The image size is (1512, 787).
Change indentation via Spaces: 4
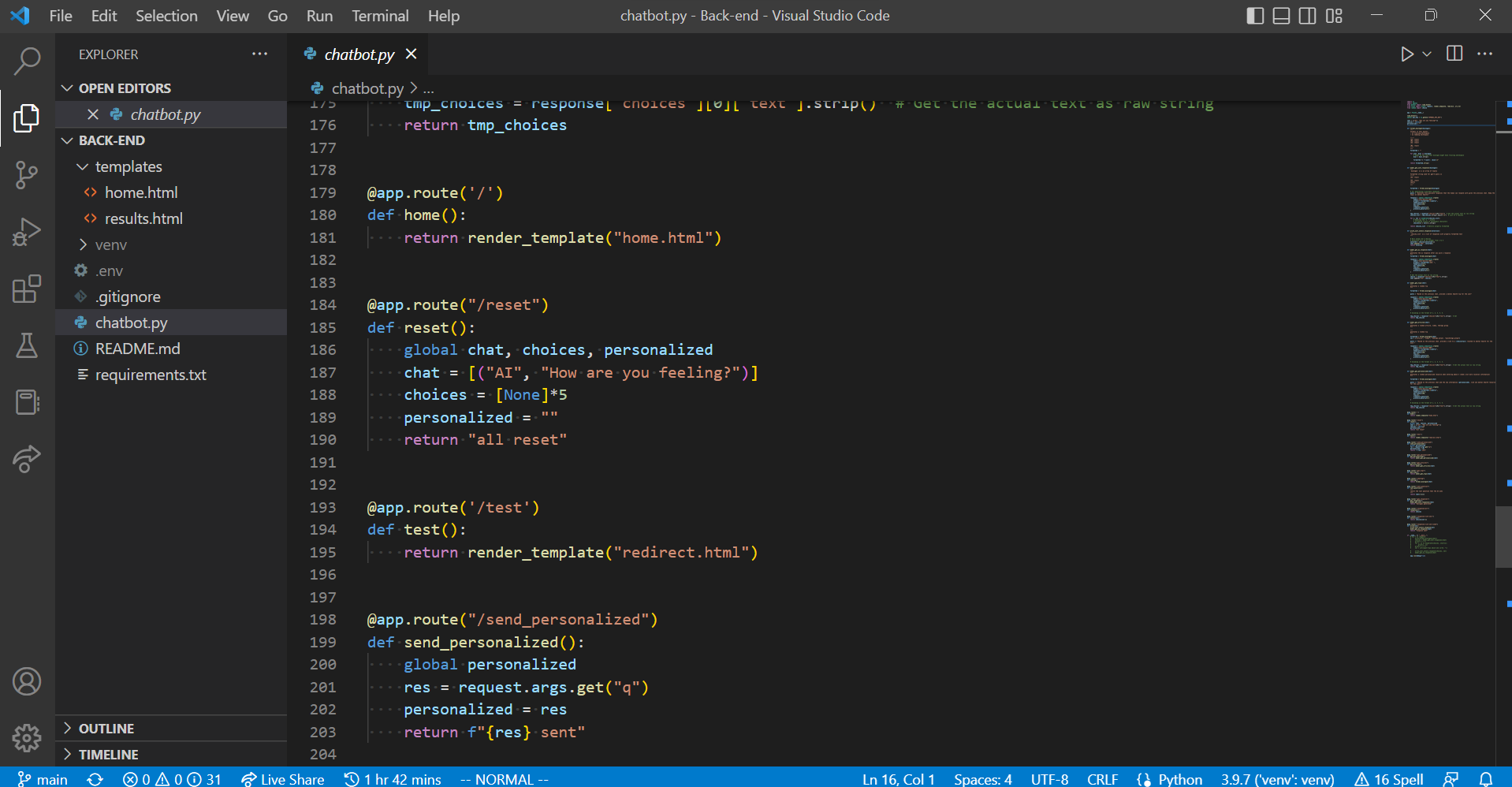point(982,779)
